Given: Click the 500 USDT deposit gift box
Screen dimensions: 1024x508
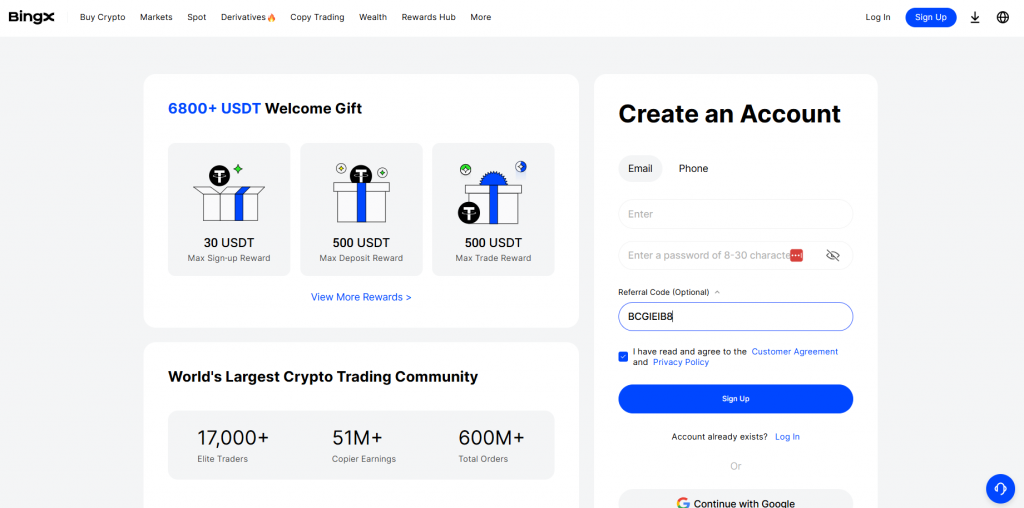Looking at the screenshot, I should click(361, 209).
